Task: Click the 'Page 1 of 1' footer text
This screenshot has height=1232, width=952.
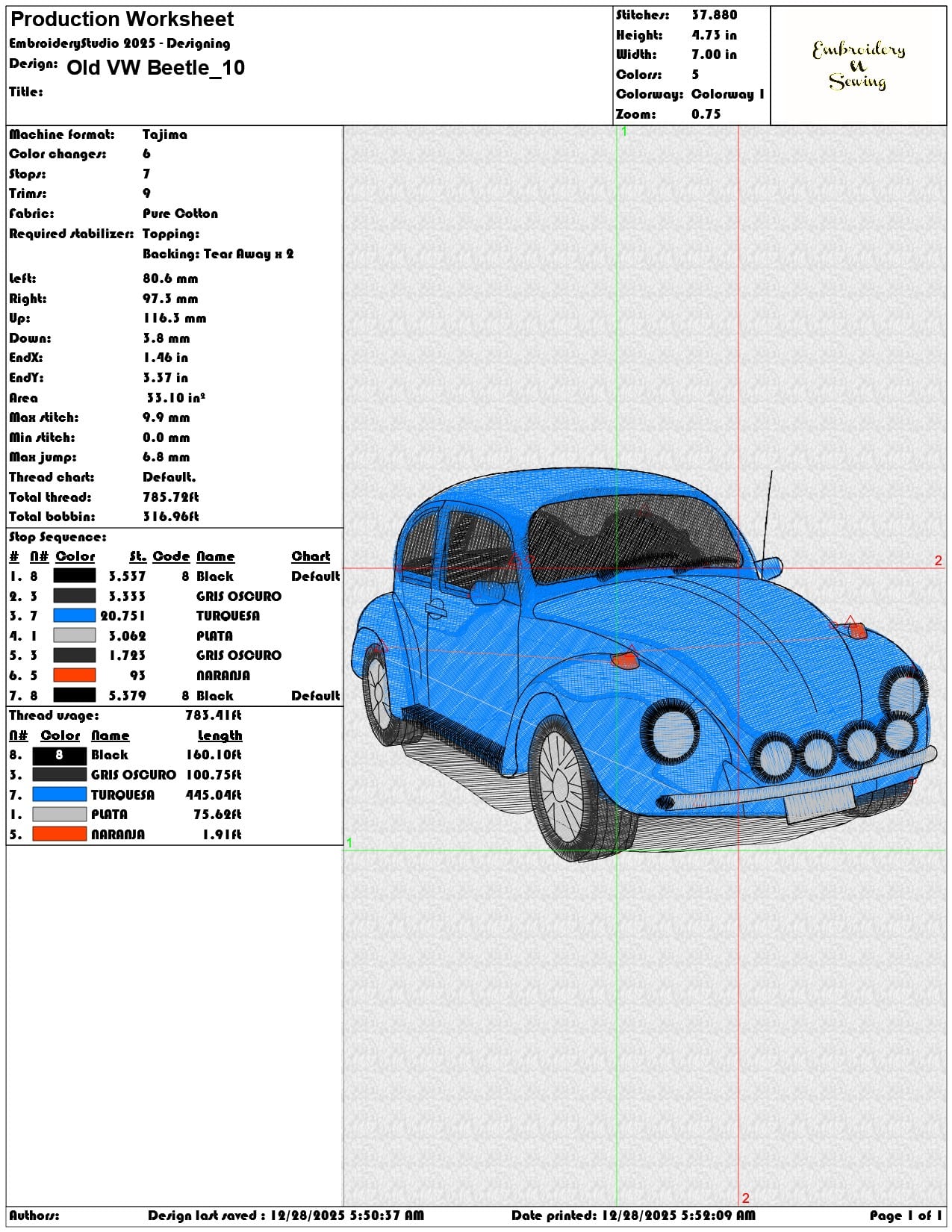Action: click(906, 1216)
